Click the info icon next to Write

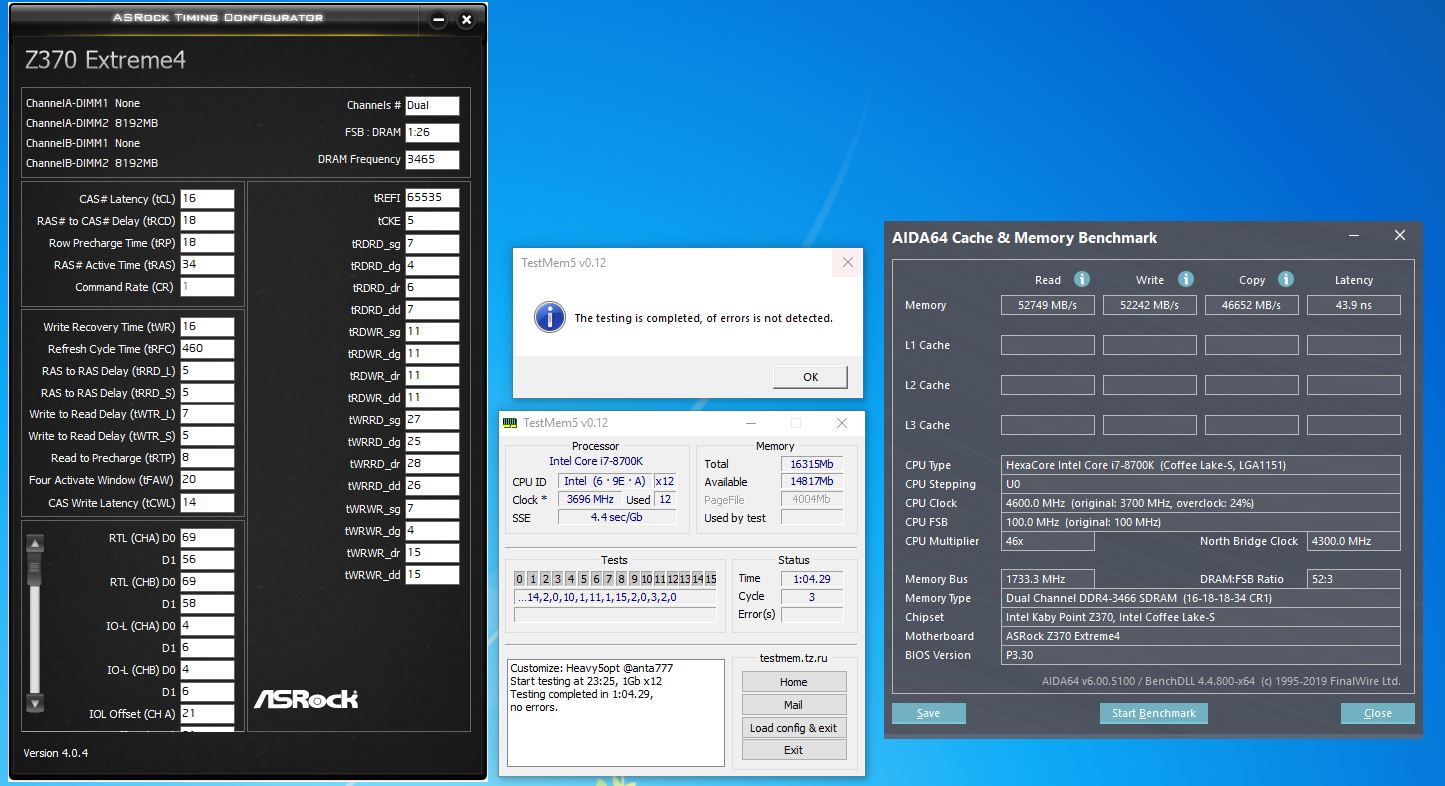tap(1186, 279)
